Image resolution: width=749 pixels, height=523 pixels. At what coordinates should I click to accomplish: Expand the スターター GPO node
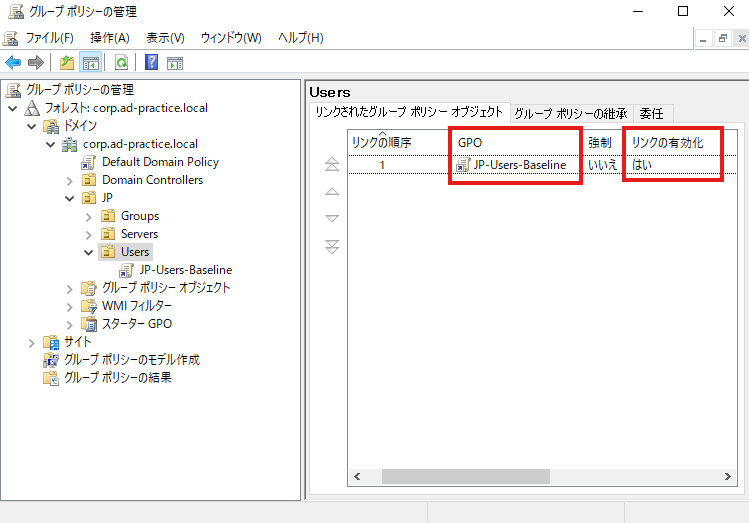click(x=70, y=325)
